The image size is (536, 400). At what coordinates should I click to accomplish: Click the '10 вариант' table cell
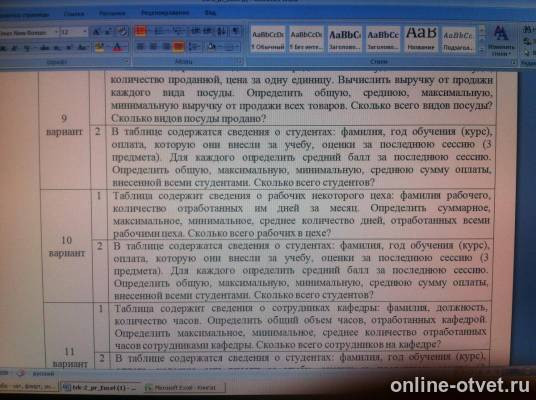pyautogui.click(x=67, y=246)
